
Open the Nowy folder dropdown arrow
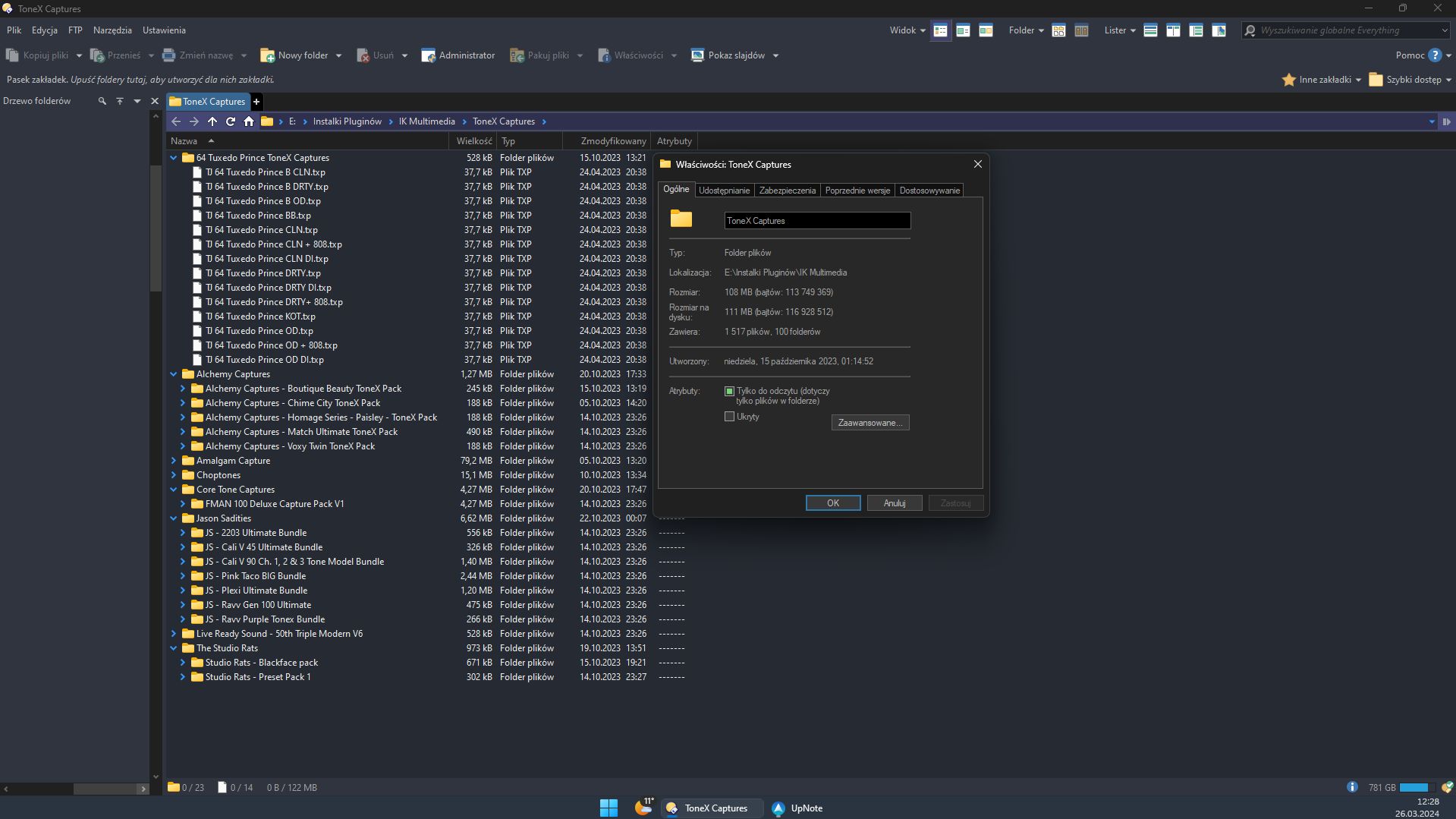[338, 55]
